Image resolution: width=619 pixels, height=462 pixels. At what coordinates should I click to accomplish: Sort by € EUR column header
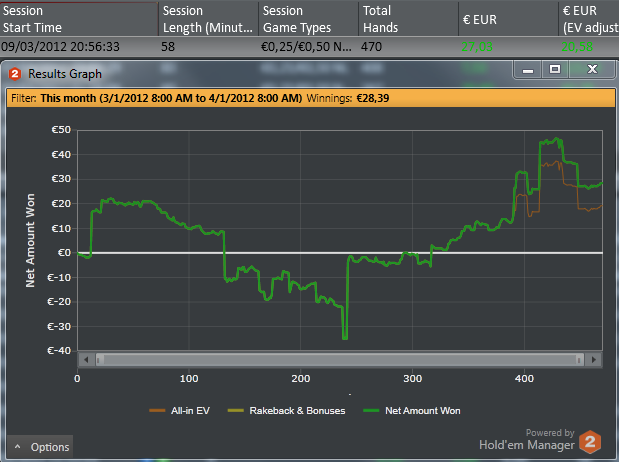[x=508, y=19]
